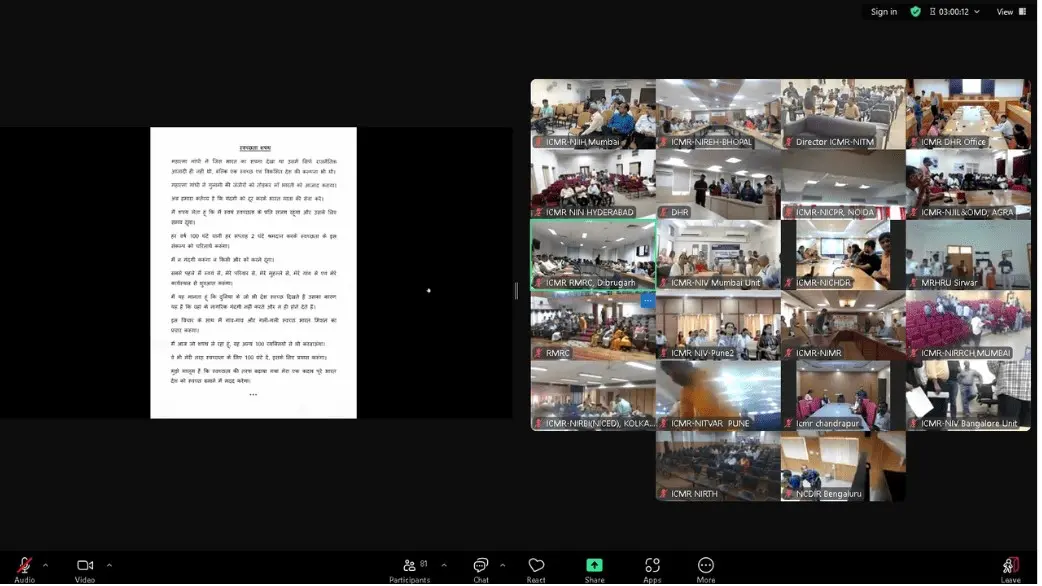Select the ICMR-NITVAR, PUNE video tile
This screenshot has width=1042, height=586.
pos(718,395)
